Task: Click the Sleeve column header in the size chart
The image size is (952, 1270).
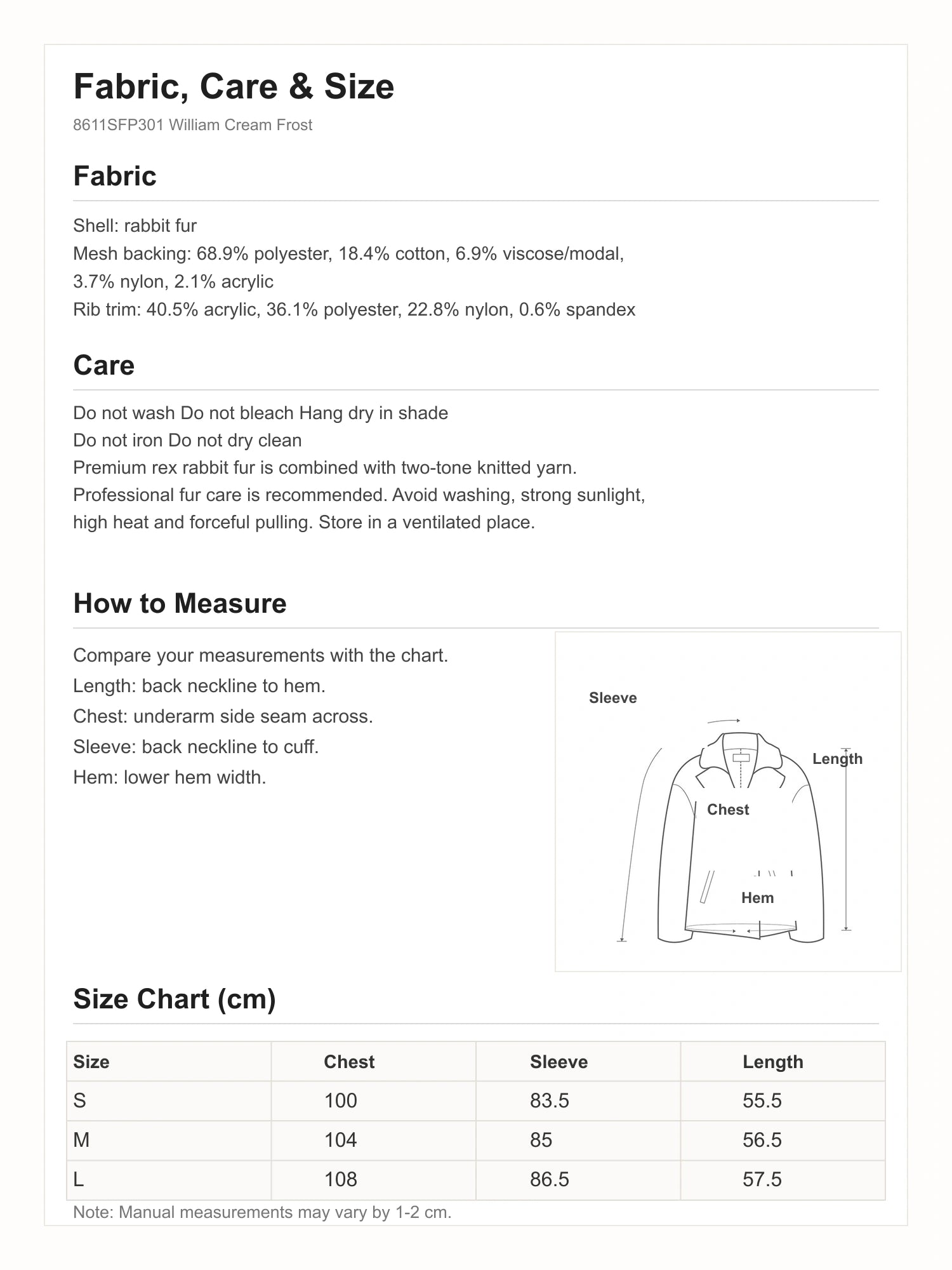Action: point(578,1062)
